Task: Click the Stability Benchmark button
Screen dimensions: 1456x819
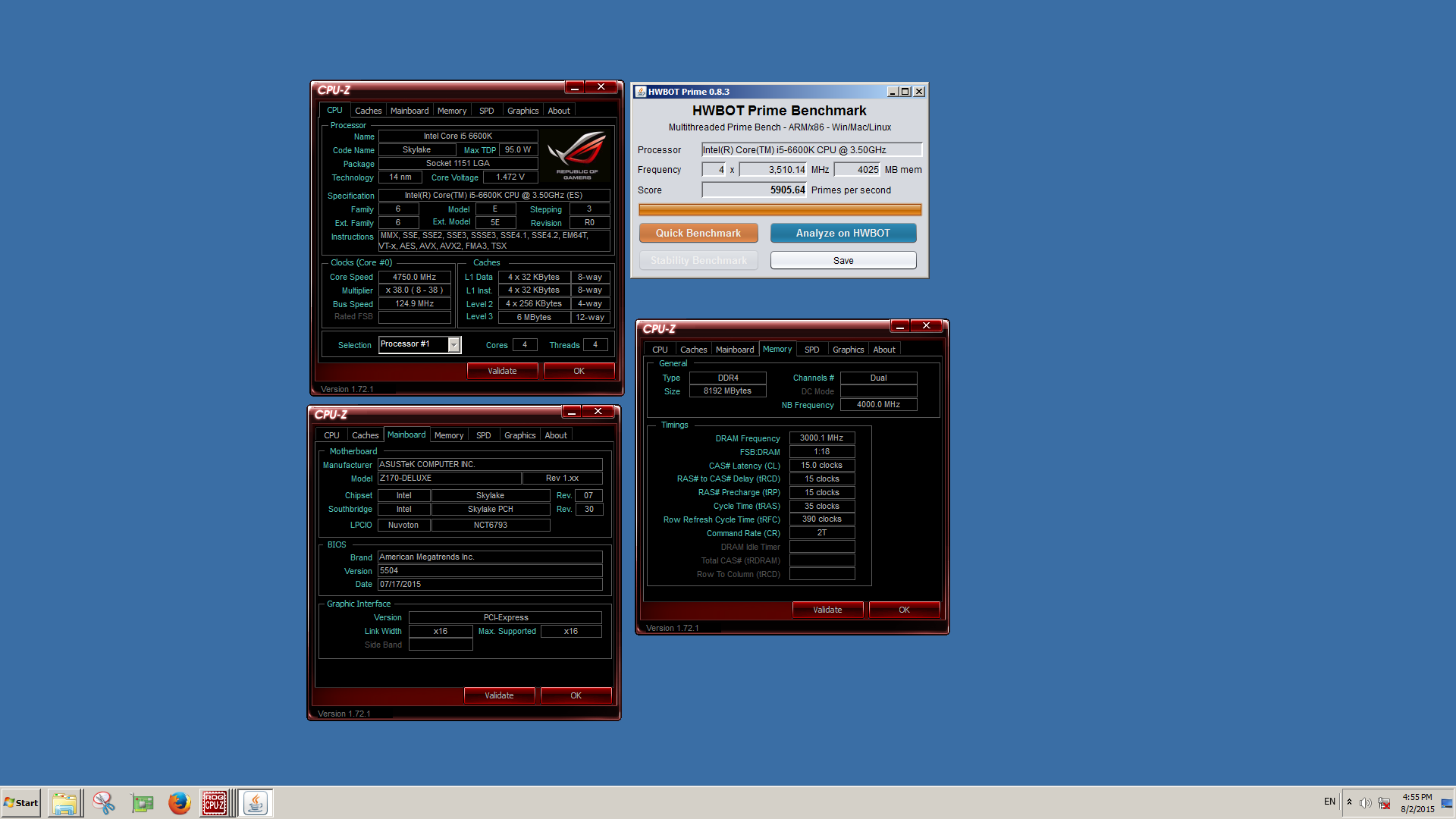Action: tap(698, 261)
